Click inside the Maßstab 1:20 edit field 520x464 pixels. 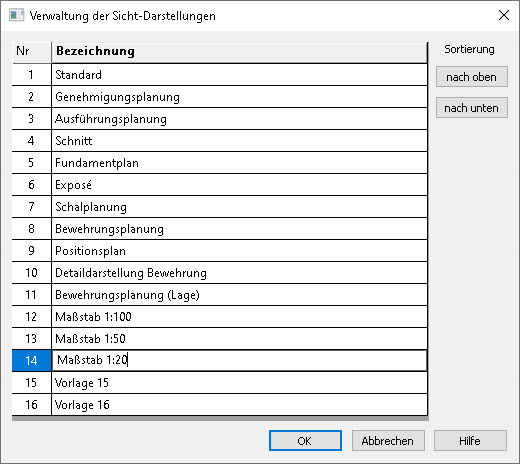tap(239, 360)
